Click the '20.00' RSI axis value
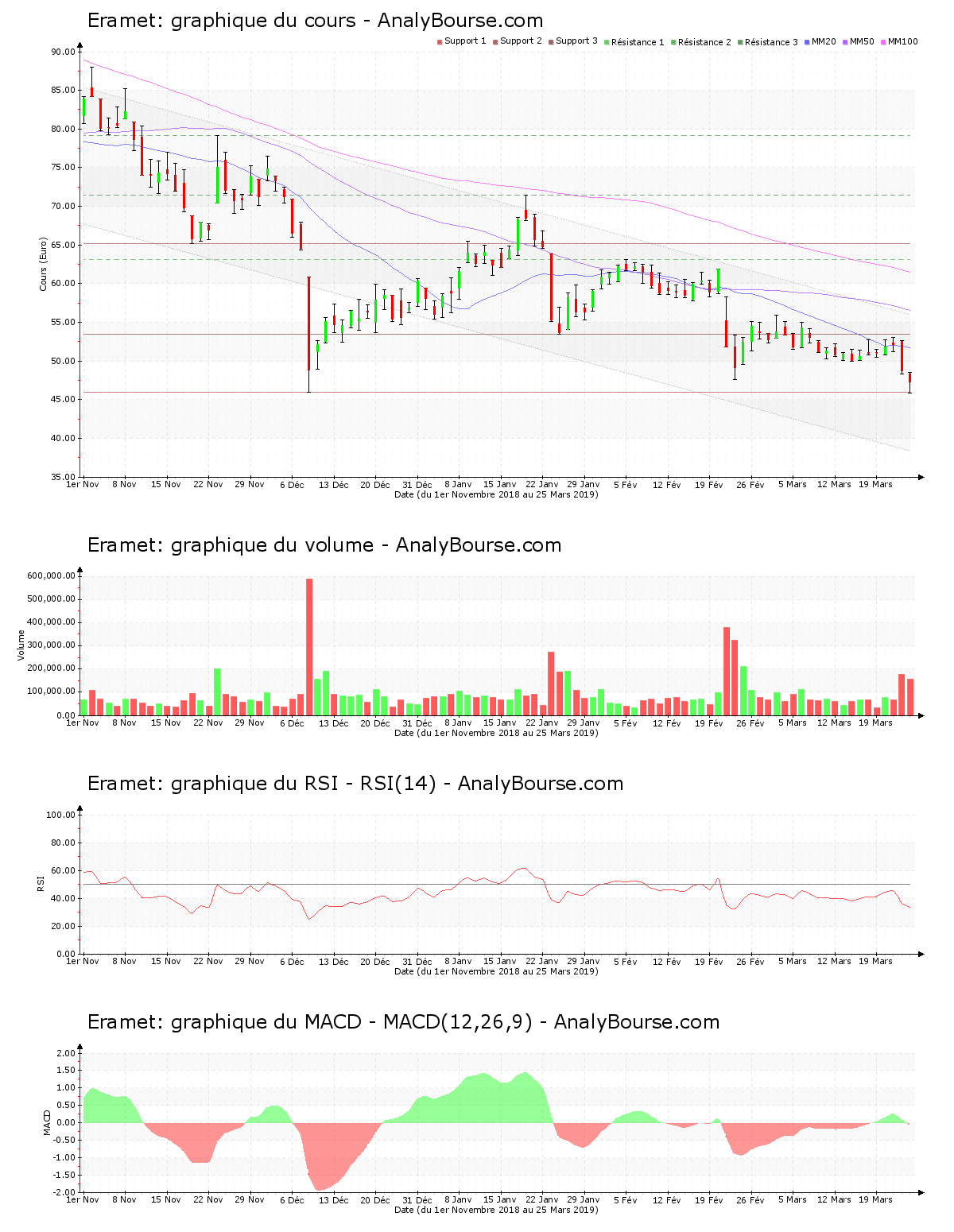The width and height of the screenshot is (954, 1232). tap(63, 926)
